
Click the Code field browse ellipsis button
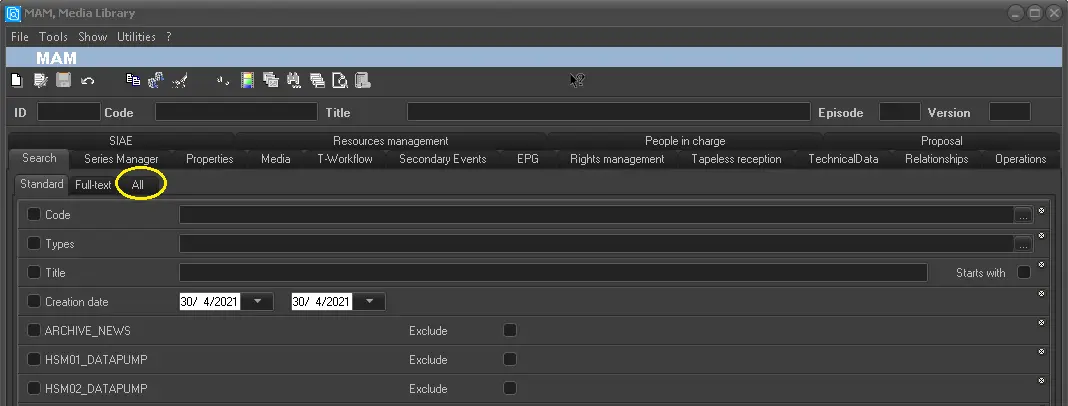[1022, 214]
